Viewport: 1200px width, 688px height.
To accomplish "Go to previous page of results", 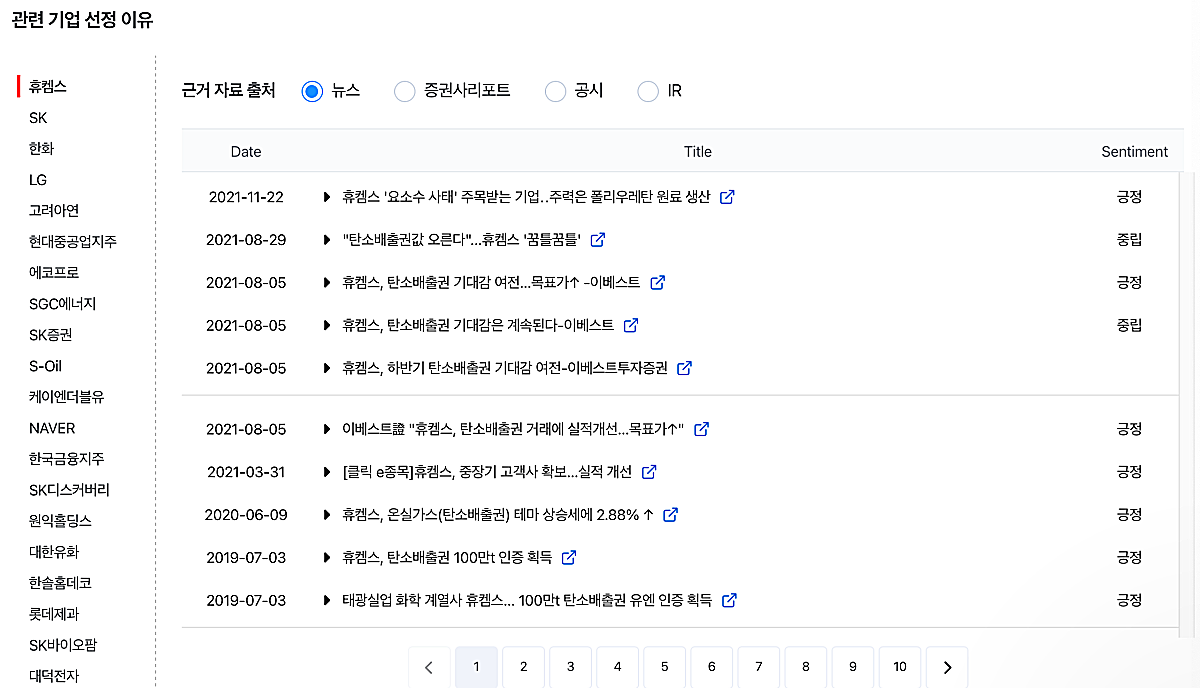I will coord(429,667).
